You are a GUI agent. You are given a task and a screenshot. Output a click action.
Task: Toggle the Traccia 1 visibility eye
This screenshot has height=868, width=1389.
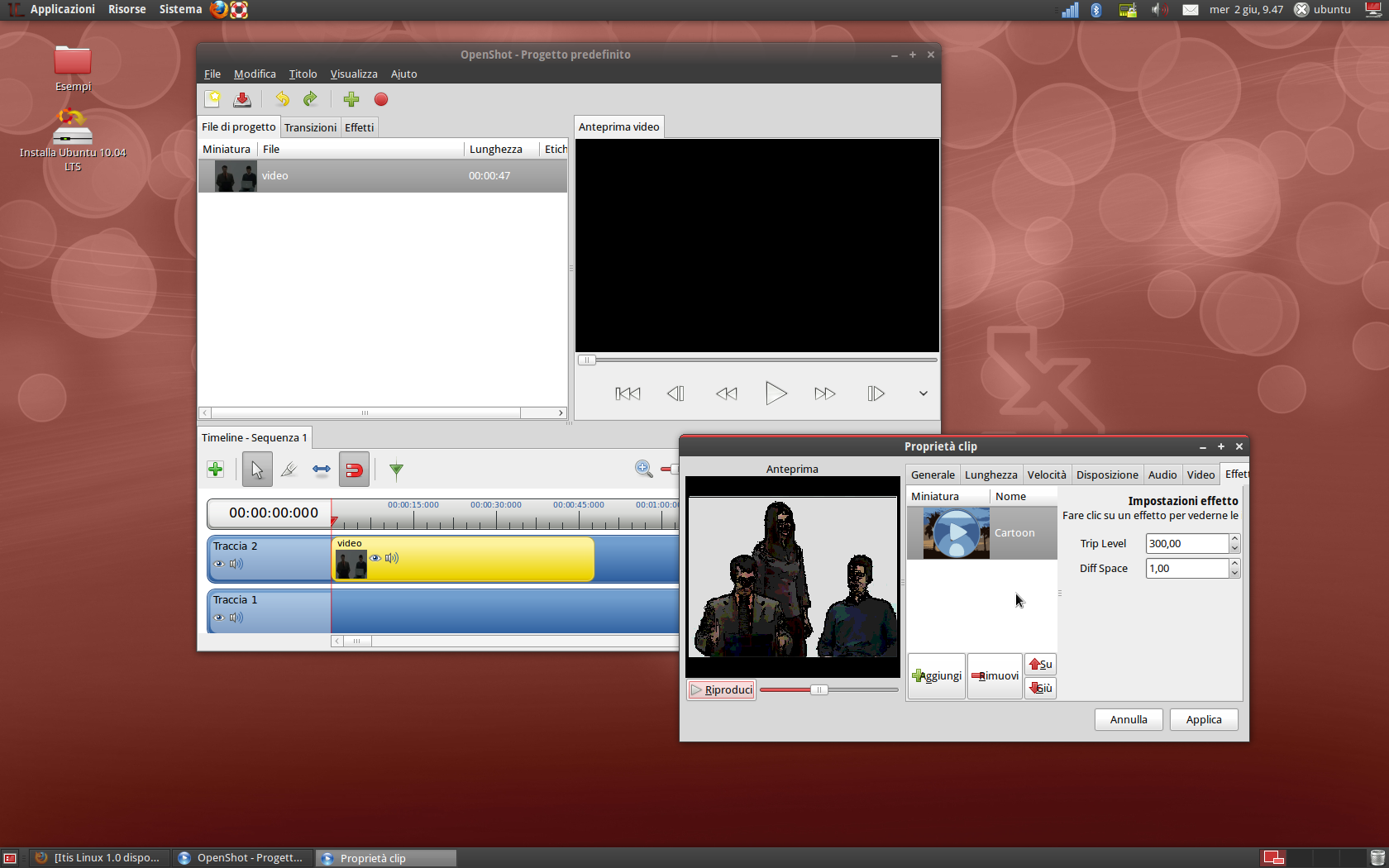pyautogui.click(x=219, y=618)
